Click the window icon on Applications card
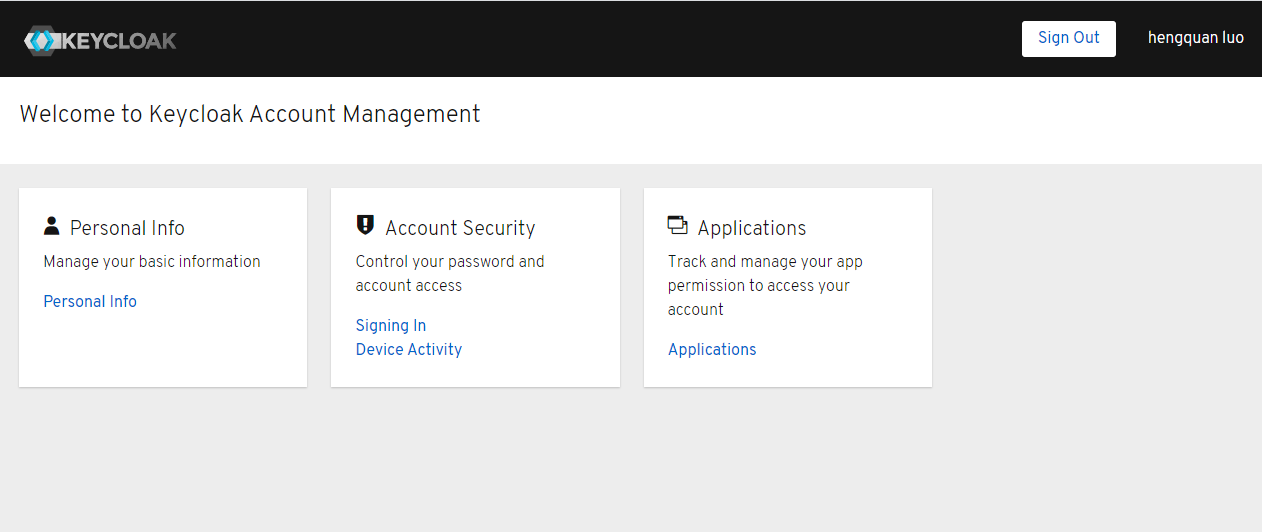This screenshot has height=532, width=1262. click(677, 226)
